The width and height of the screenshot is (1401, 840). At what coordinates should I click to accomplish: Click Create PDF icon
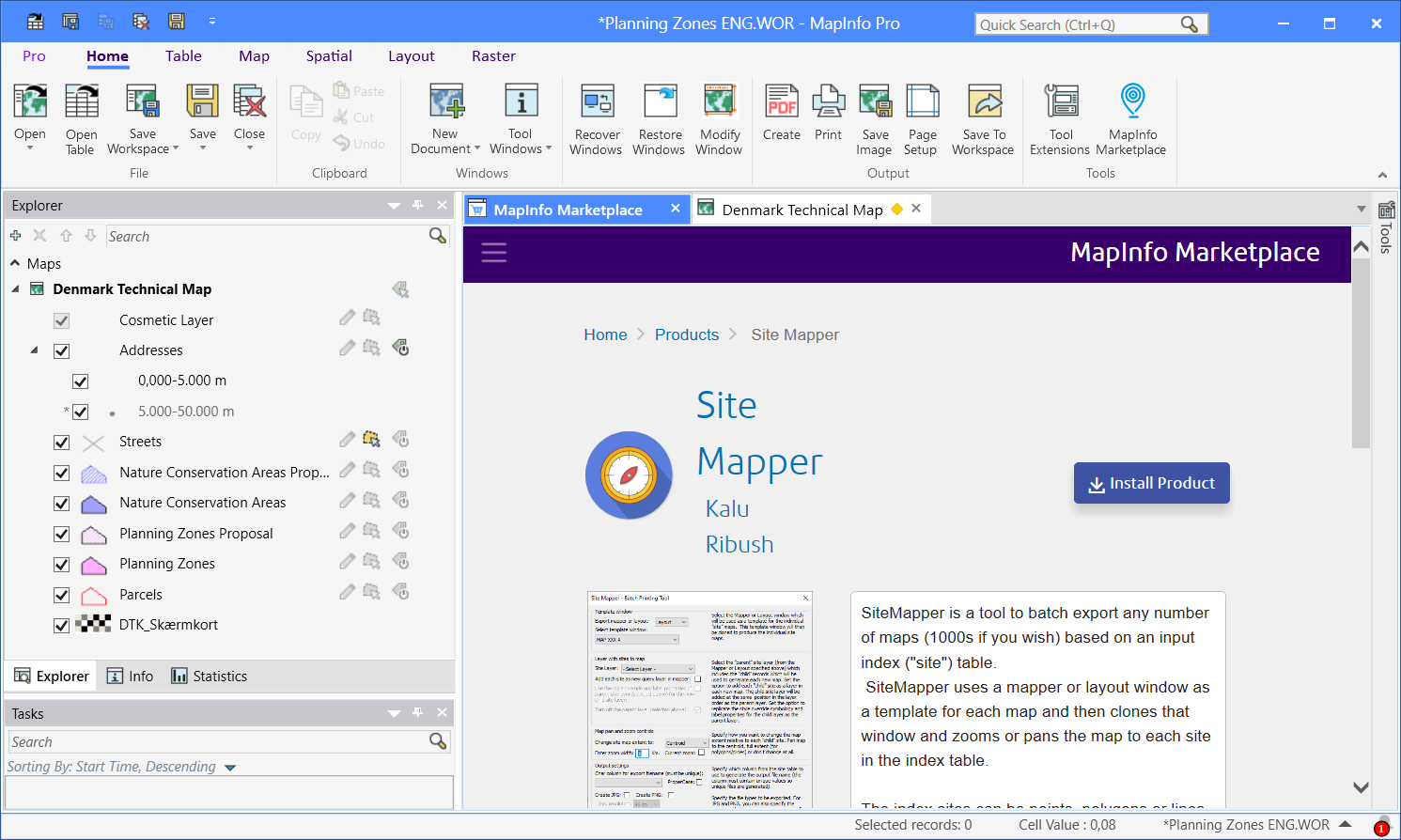coord(782,101)
